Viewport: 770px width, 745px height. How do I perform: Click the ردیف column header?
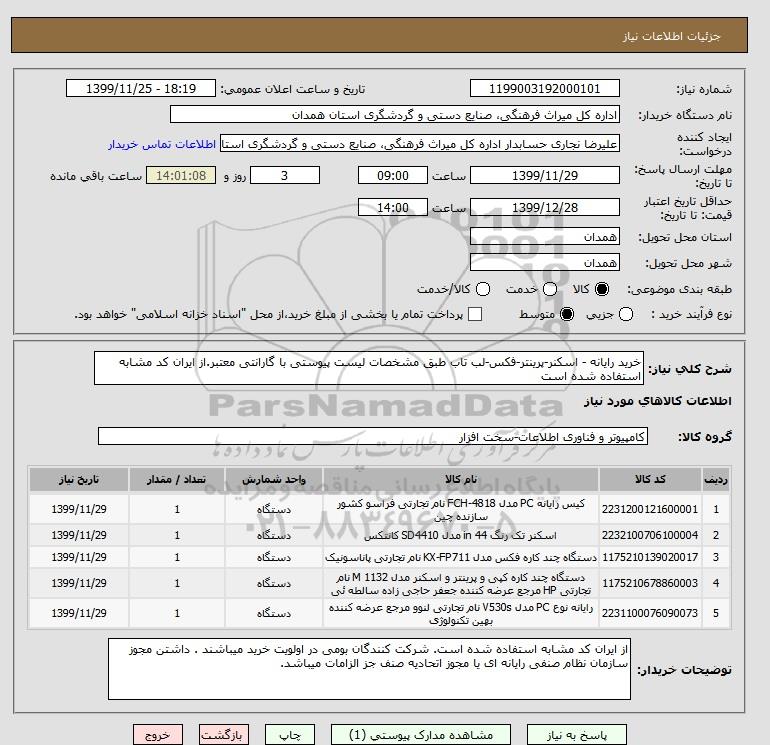(715, 479)
